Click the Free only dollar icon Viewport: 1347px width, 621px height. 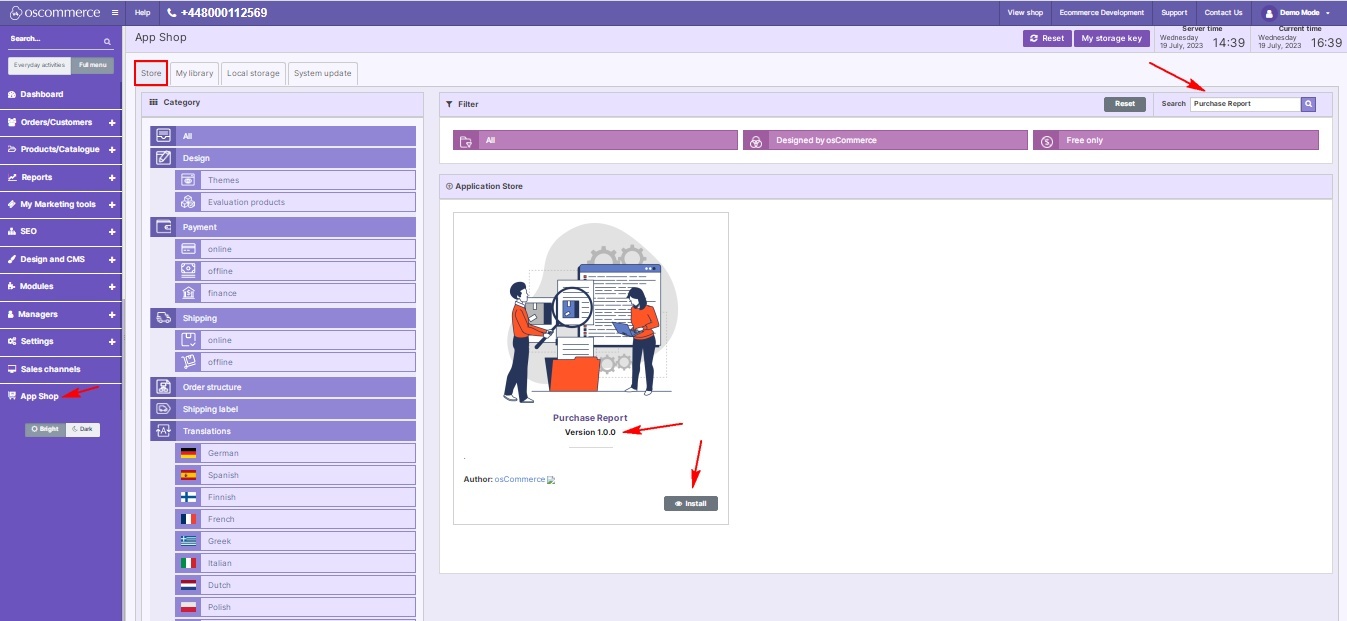point(1046,141)
